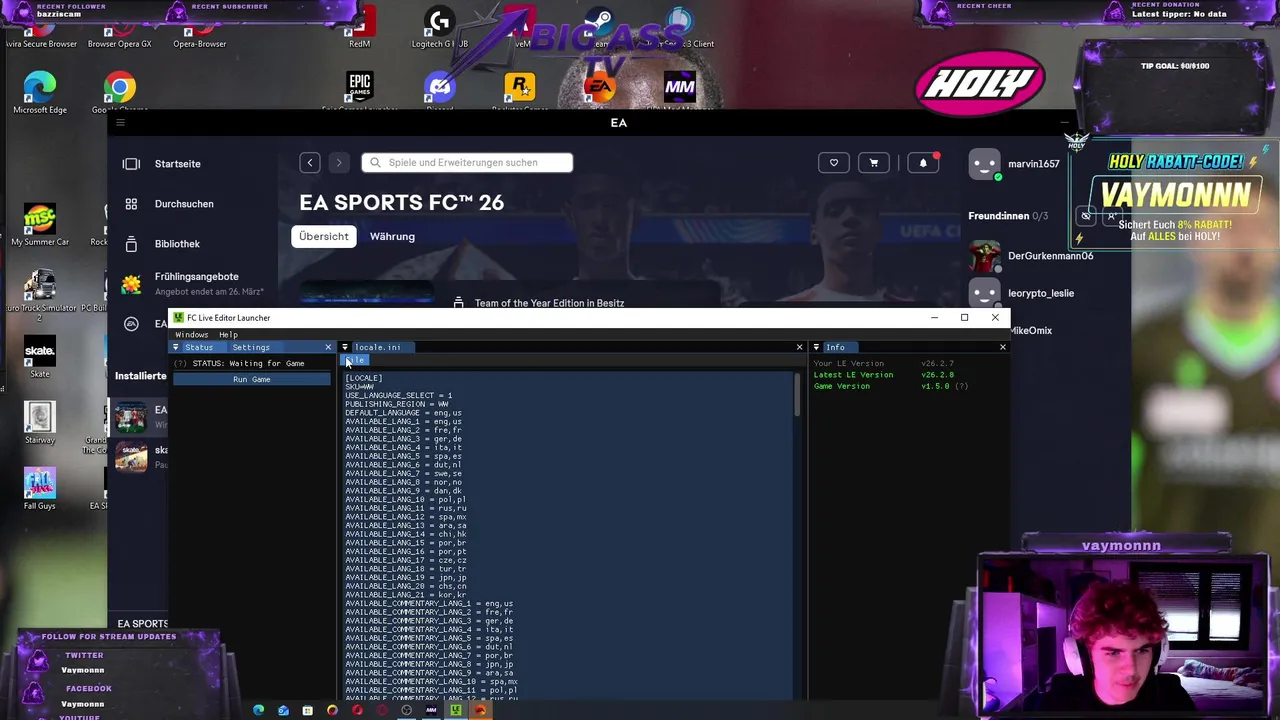Image resolution: width=1280 pixels, height=720 pixels.
Task: Click the Edge icon in the taskbar
Action: tap(259, 710)
